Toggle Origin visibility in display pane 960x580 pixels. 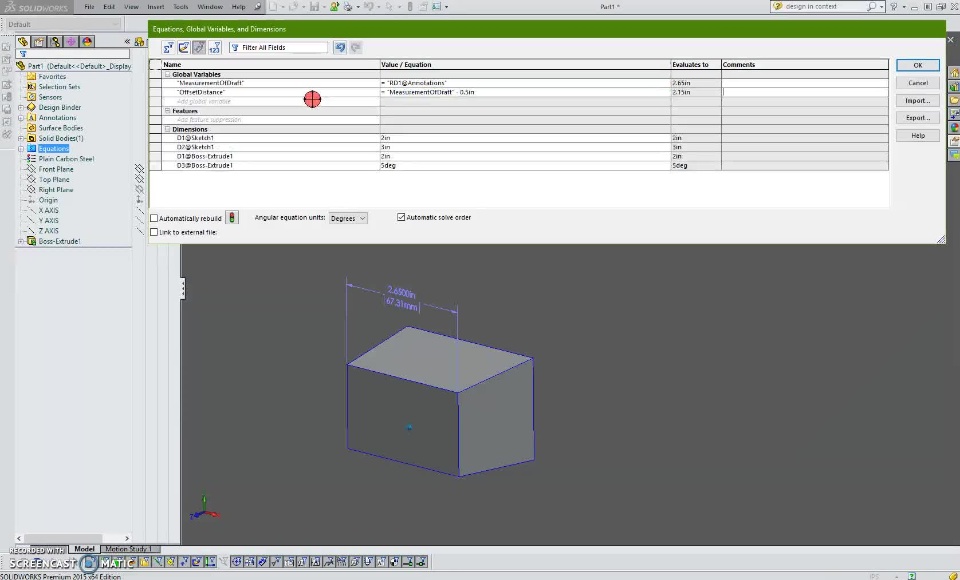click(x=140, y=200)
